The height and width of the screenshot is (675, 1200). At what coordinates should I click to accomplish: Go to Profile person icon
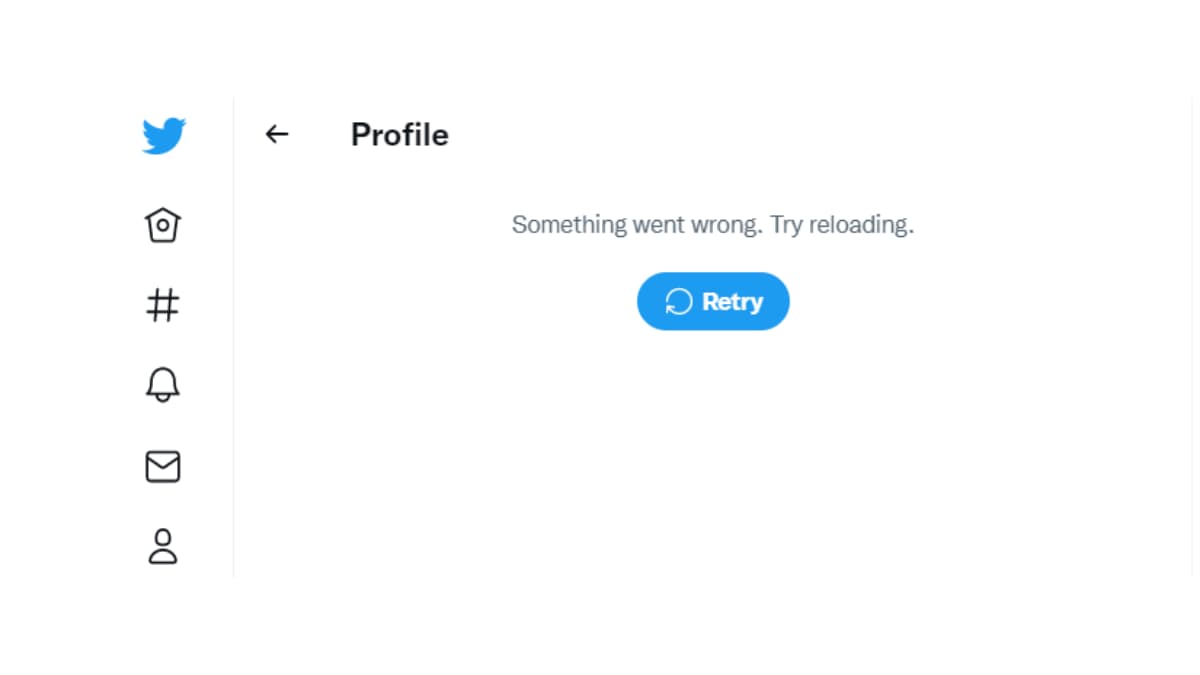point(163,546)
